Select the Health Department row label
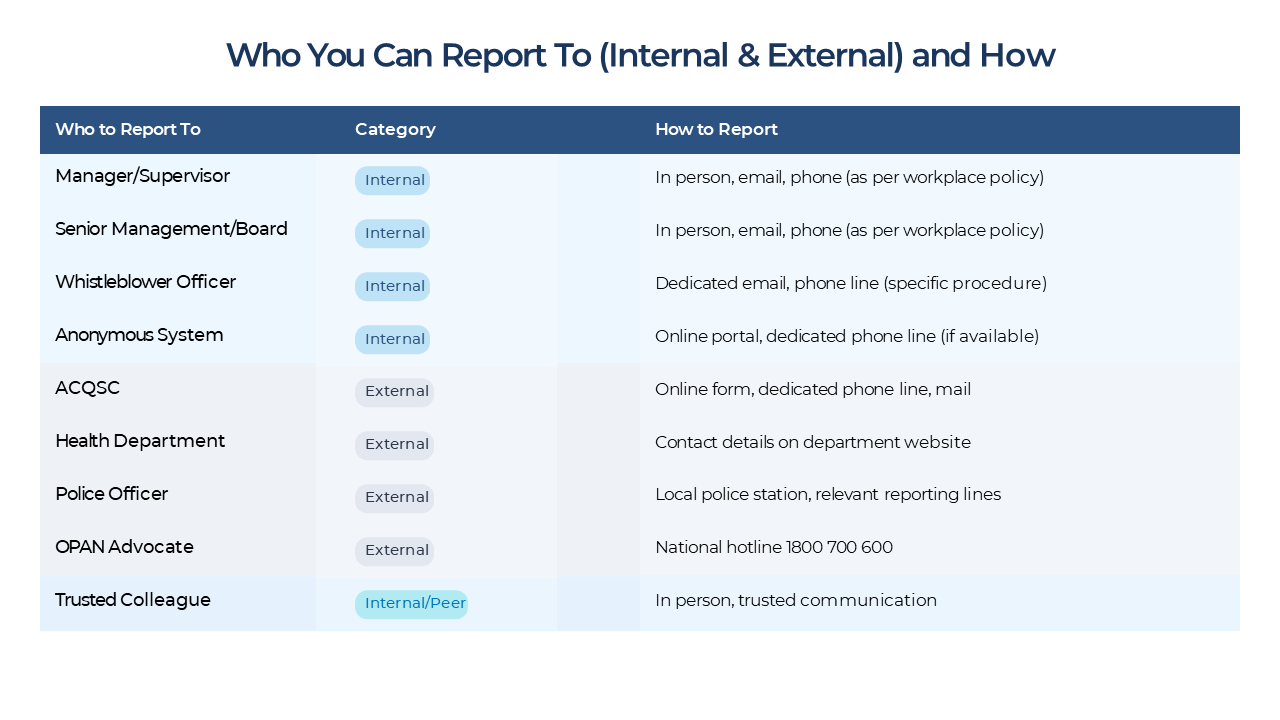1280x720 pixels. click(140, 441)
